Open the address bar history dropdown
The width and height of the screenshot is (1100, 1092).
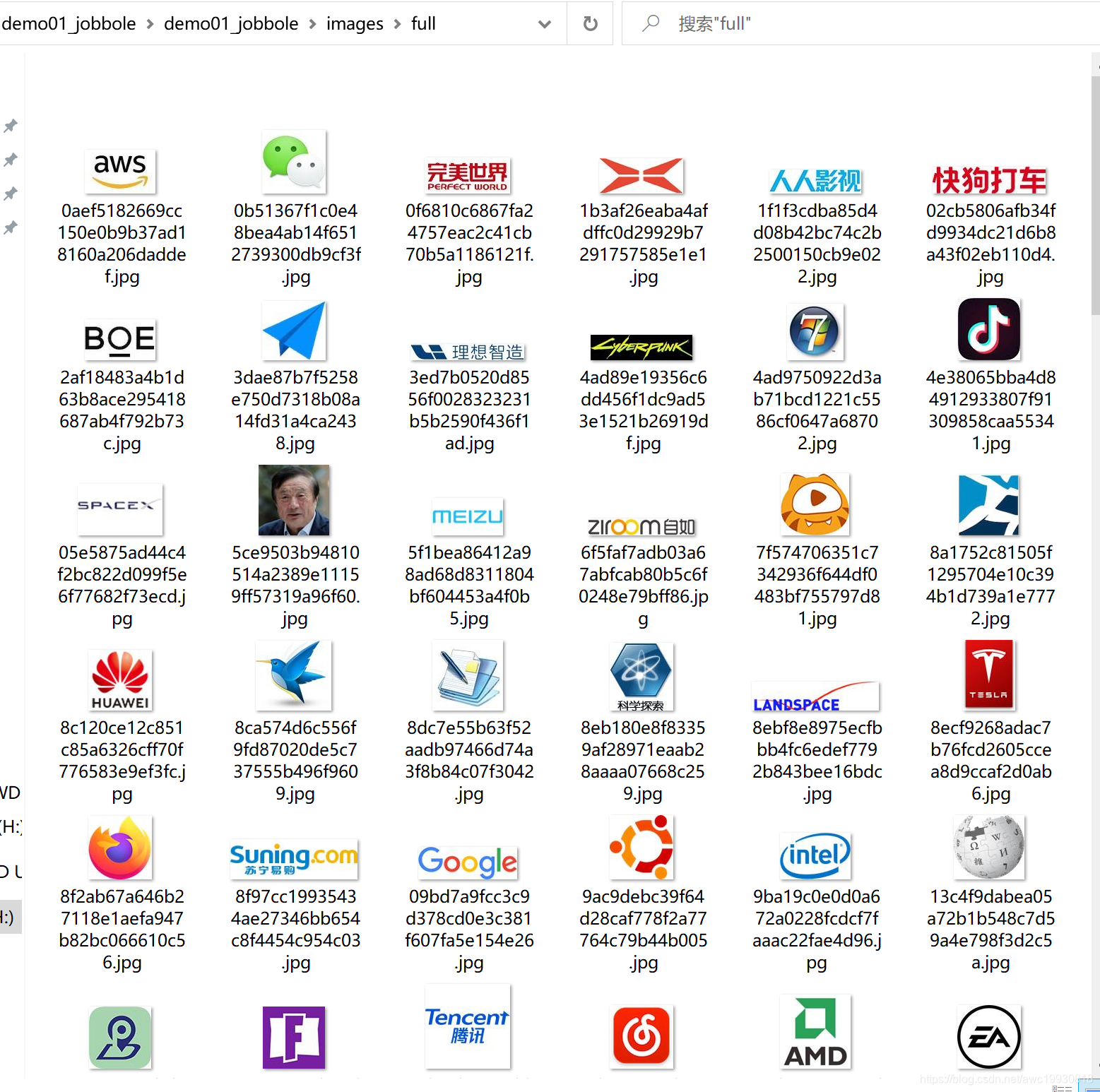(x=544, y=23)
